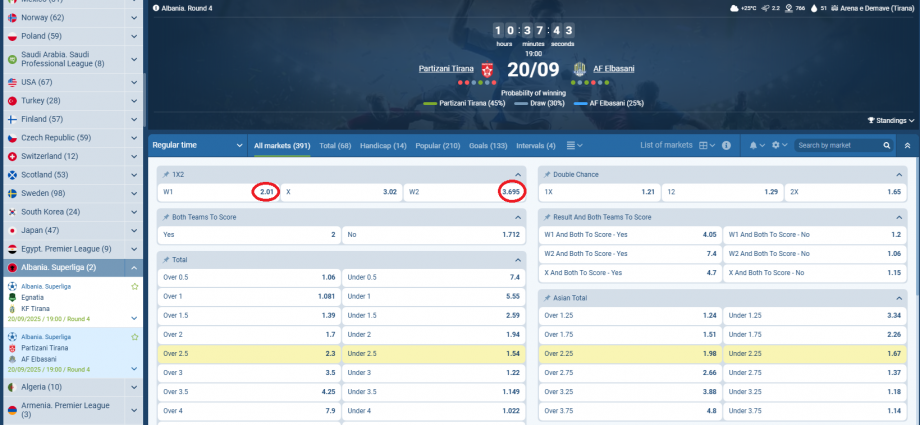Switch to the Intervals (4) tab
The width and height of the screenshot is (920, 425).
536,146
